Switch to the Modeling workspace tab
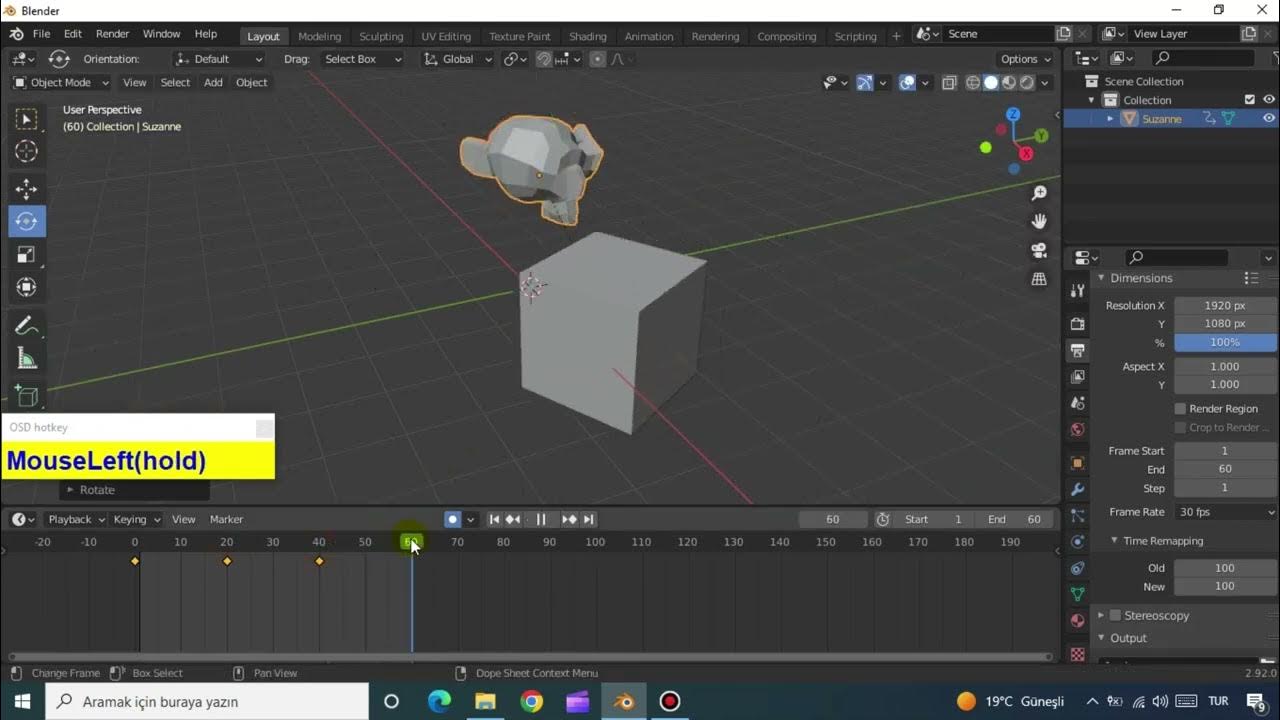1280x720 pixels. (319, 36)
